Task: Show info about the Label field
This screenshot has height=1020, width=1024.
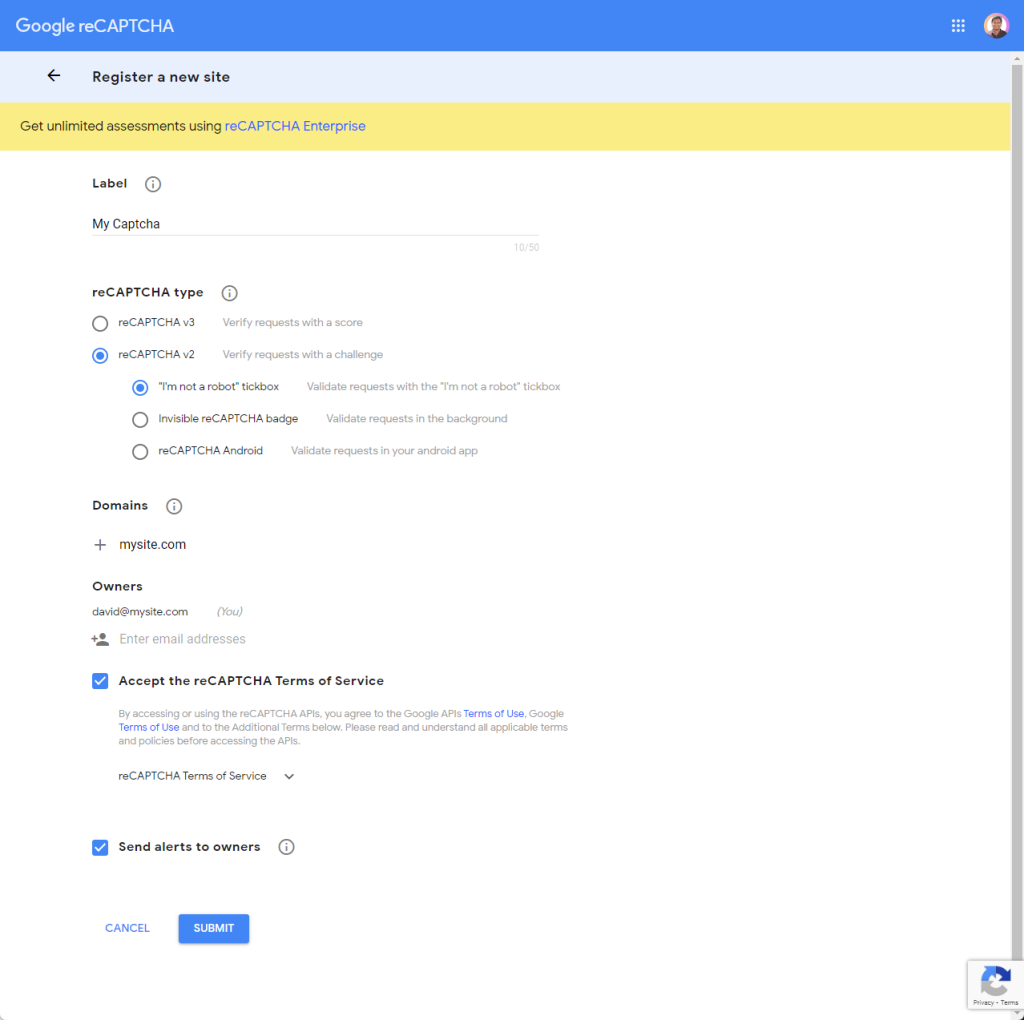Action: [153, 184]
